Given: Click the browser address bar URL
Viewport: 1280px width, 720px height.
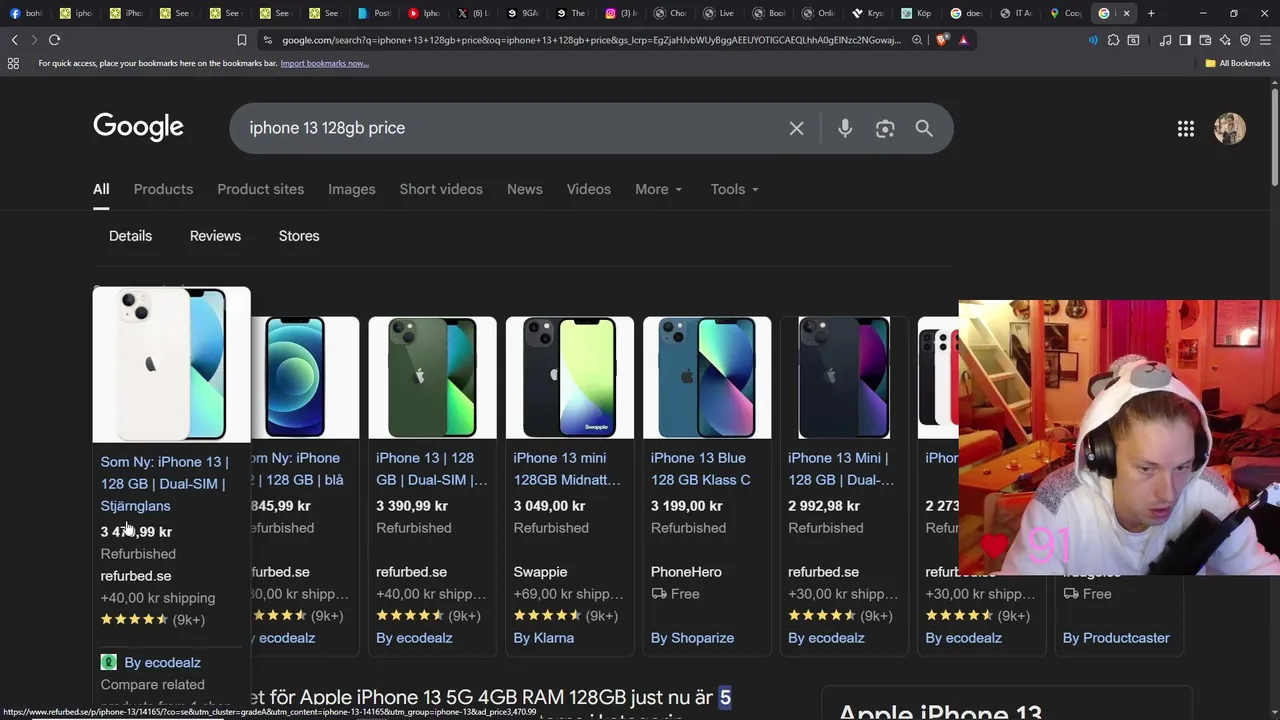Looking at the screenshot, I should tap(590, 40).
